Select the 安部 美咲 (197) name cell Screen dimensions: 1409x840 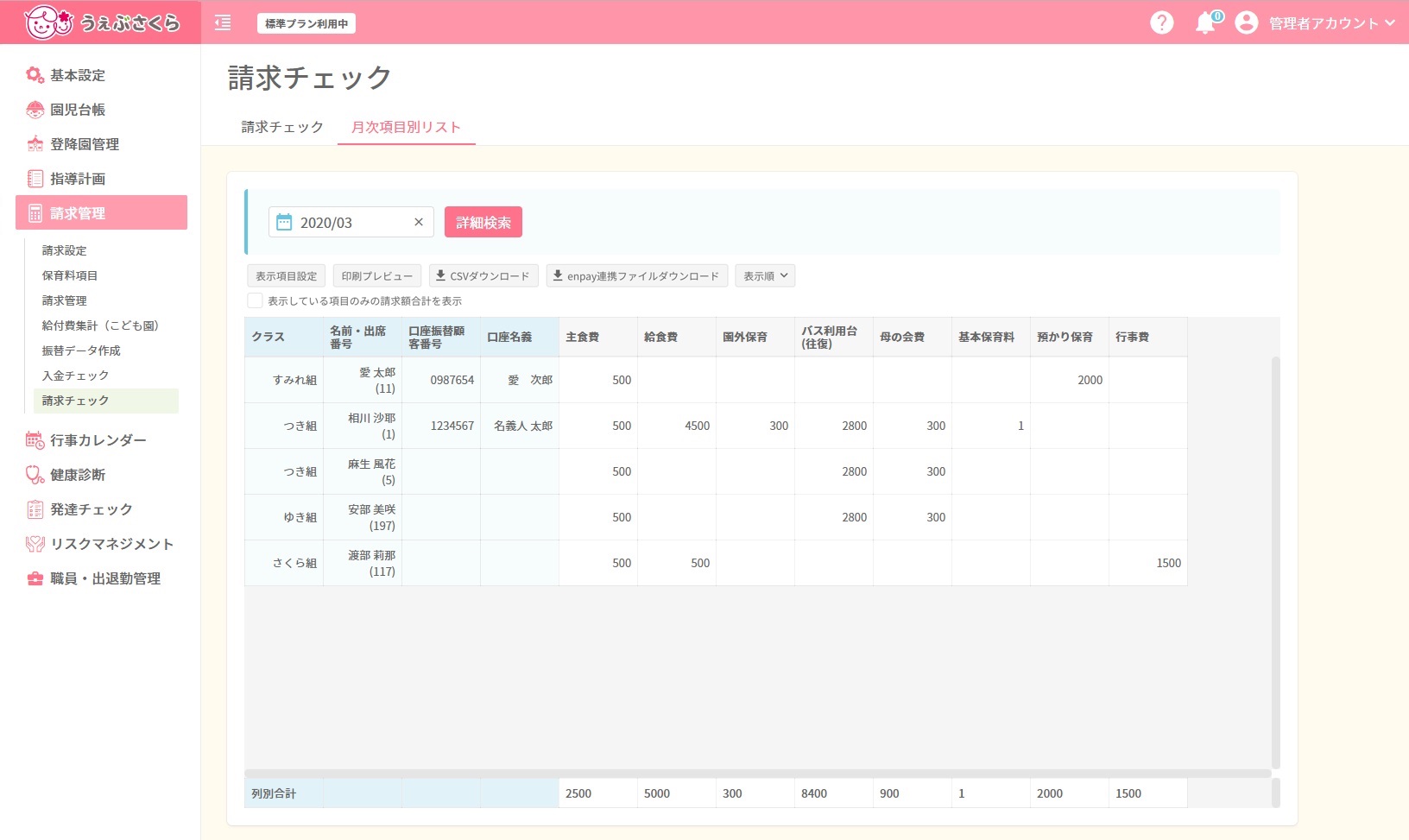[x=363, y=517]
